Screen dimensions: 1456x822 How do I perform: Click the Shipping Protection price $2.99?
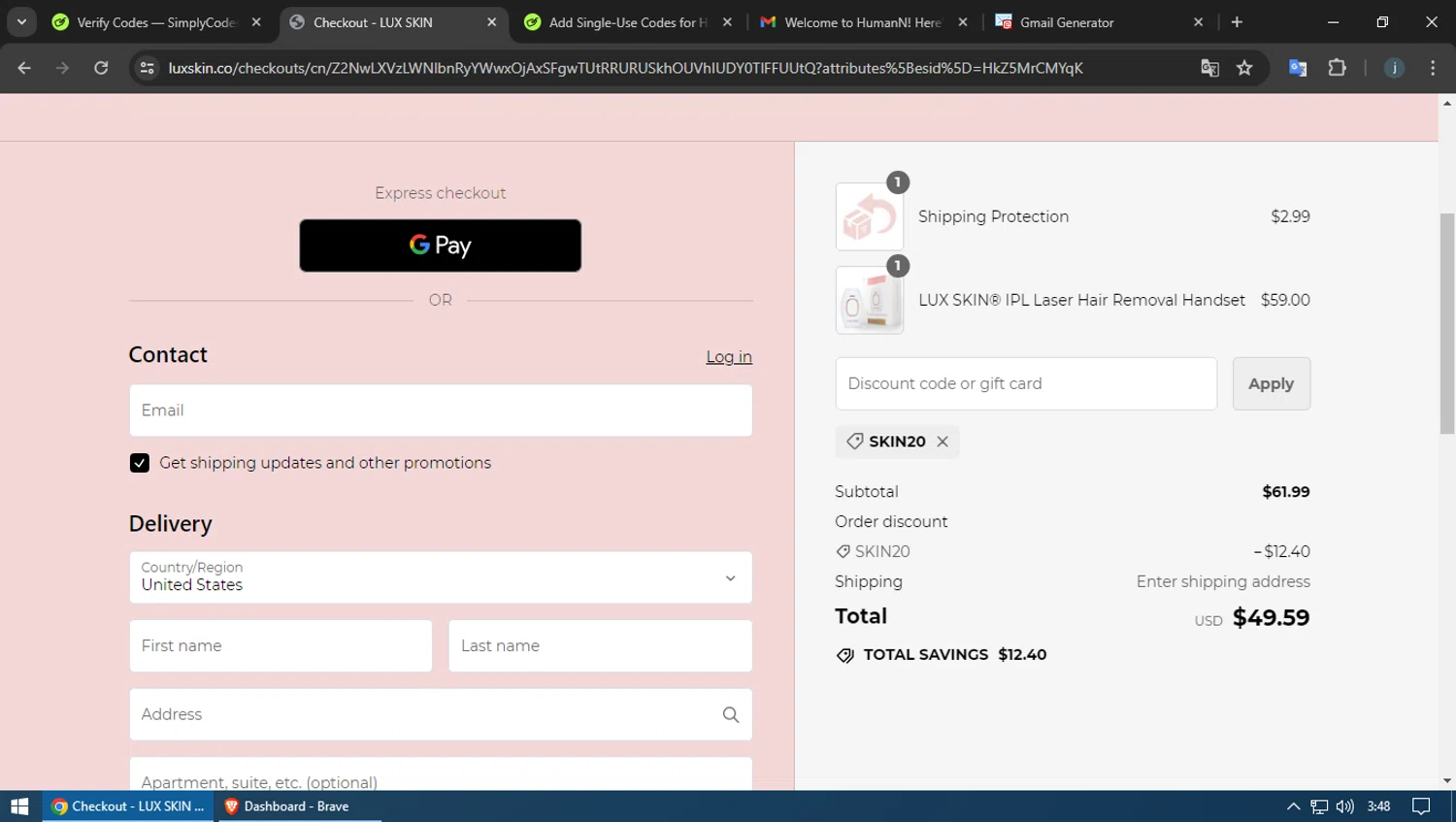pyautogui.click(x=1290, y=216)
